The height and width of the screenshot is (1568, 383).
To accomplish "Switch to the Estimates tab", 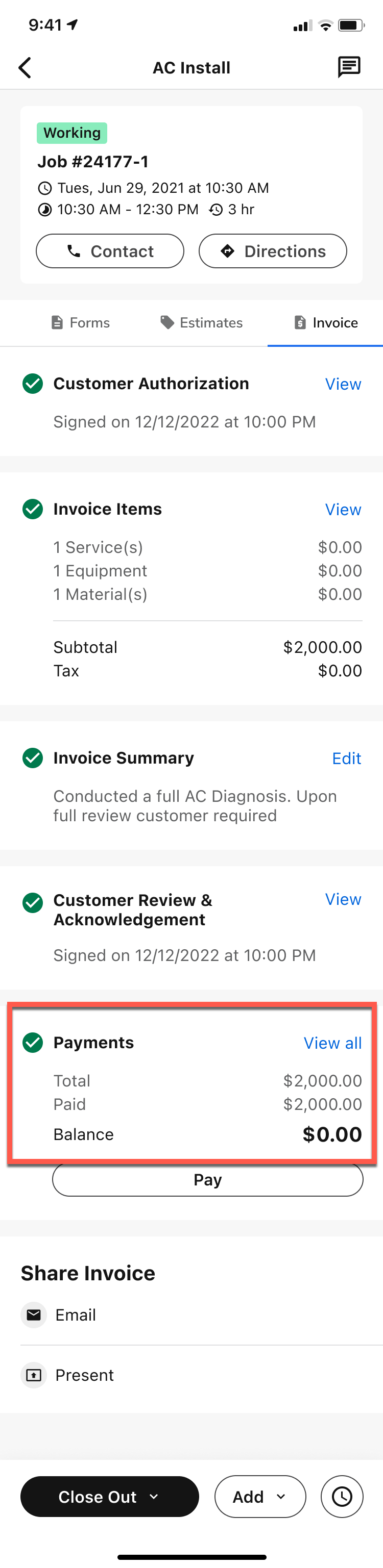I will (201, 322).
